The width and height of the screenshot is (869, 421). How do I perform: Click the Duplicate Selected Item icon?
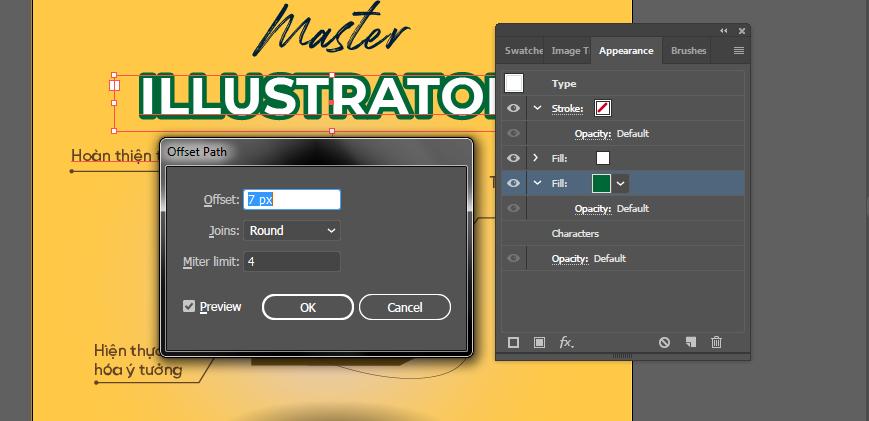[690, 342]
